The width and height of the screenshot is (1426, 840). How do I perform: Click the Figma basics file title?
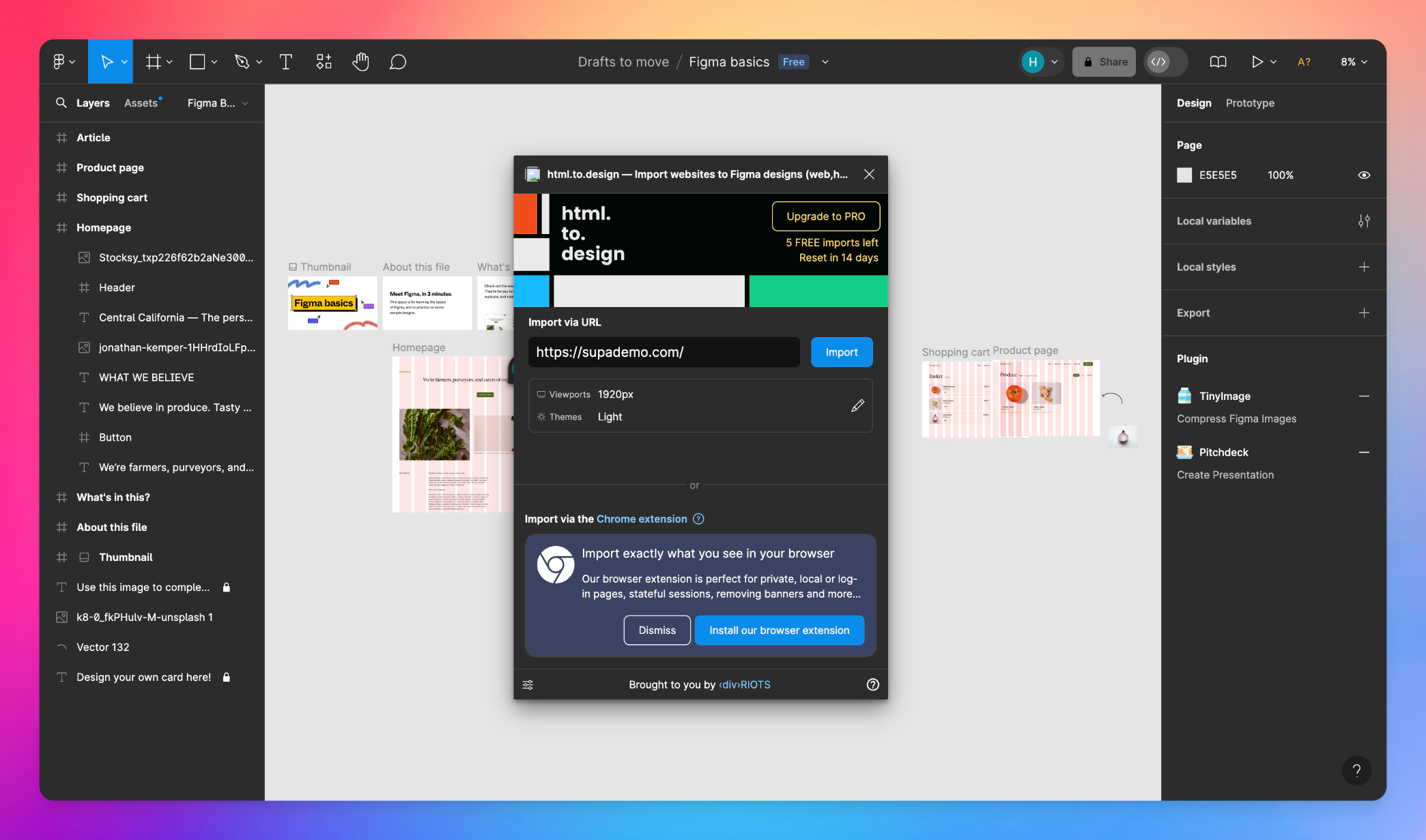click(729, 62)
